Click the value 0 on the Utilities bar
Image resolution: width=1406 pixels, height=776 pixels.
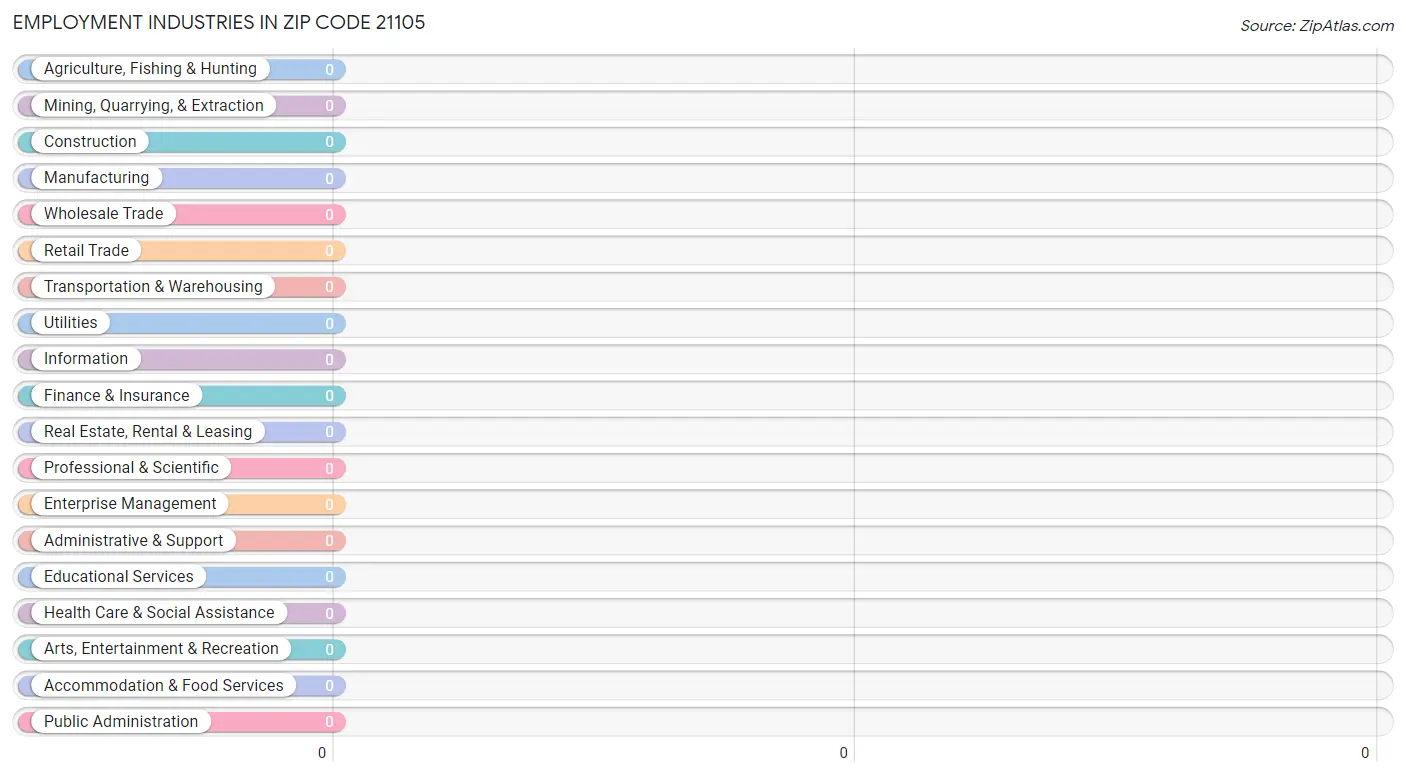coord(329,323)
